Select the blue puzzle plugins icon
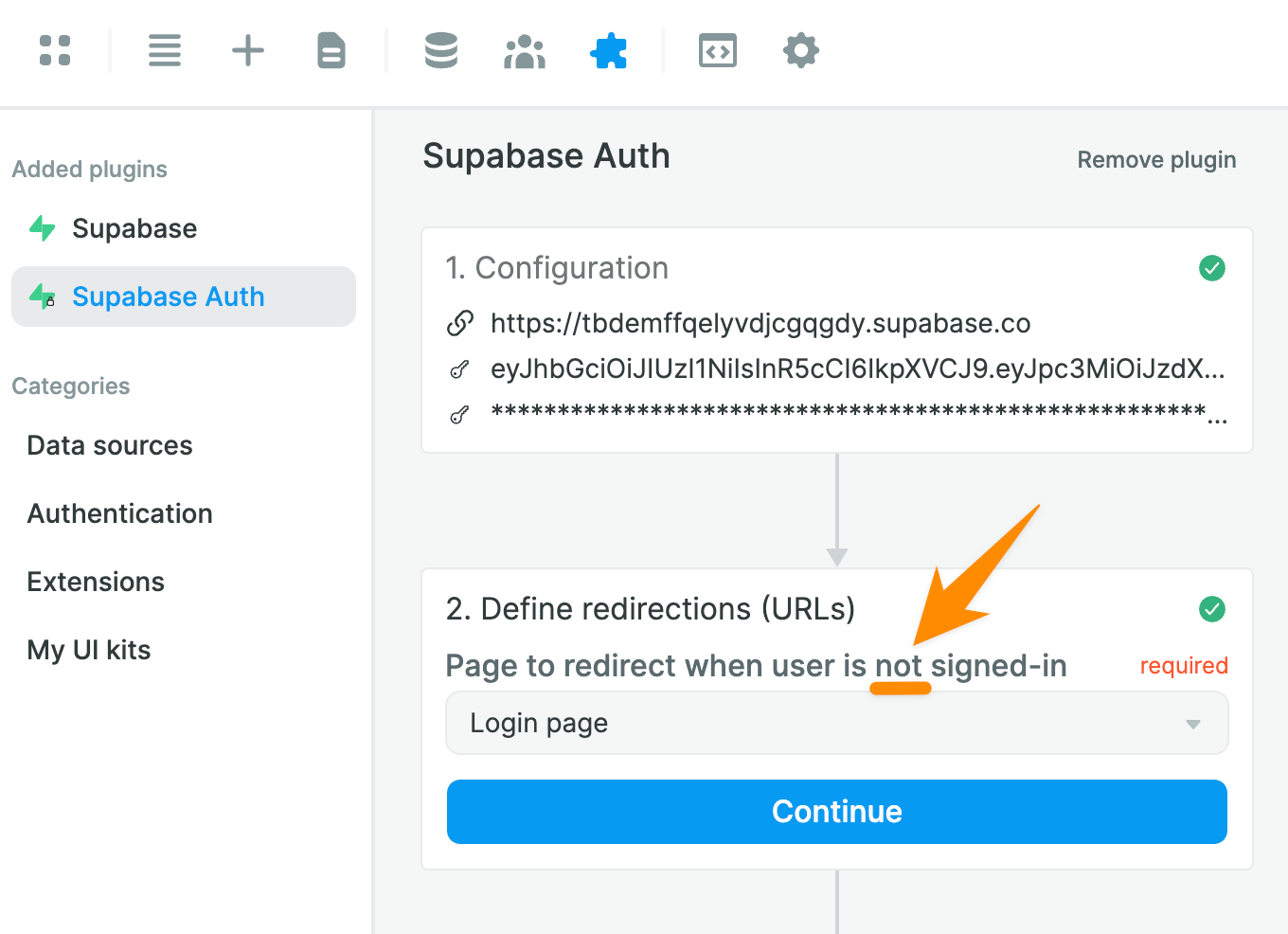Screen dimensions: 1288x934 pos(608,51)
